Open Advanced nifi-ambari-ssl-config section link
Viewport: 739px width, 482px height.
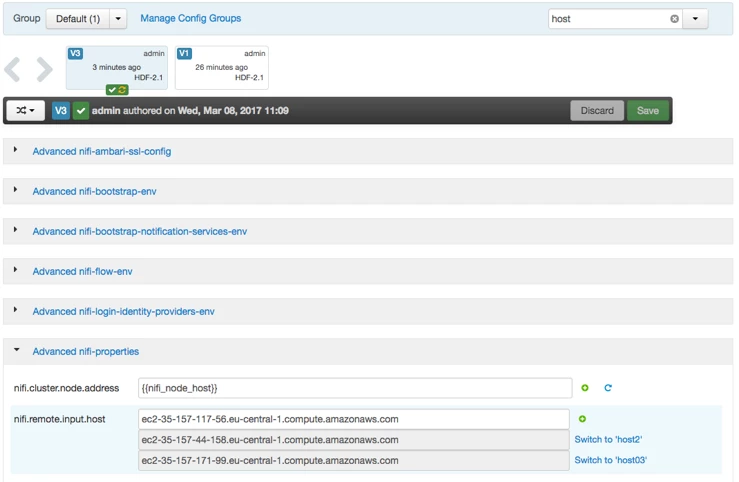(102, 151)
